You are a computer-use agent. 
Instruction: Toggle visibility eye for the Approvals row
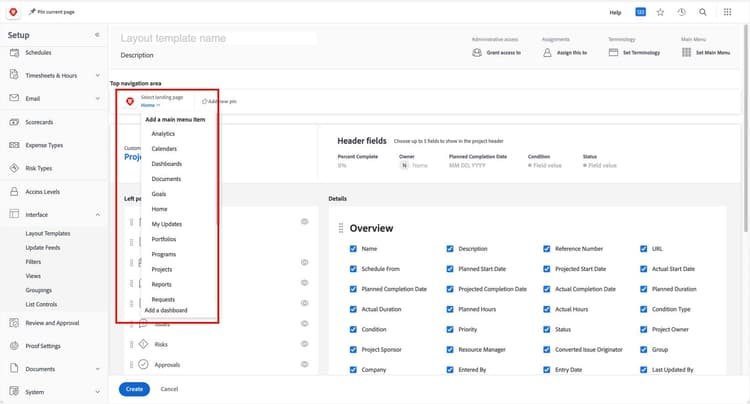pos(304,364)
